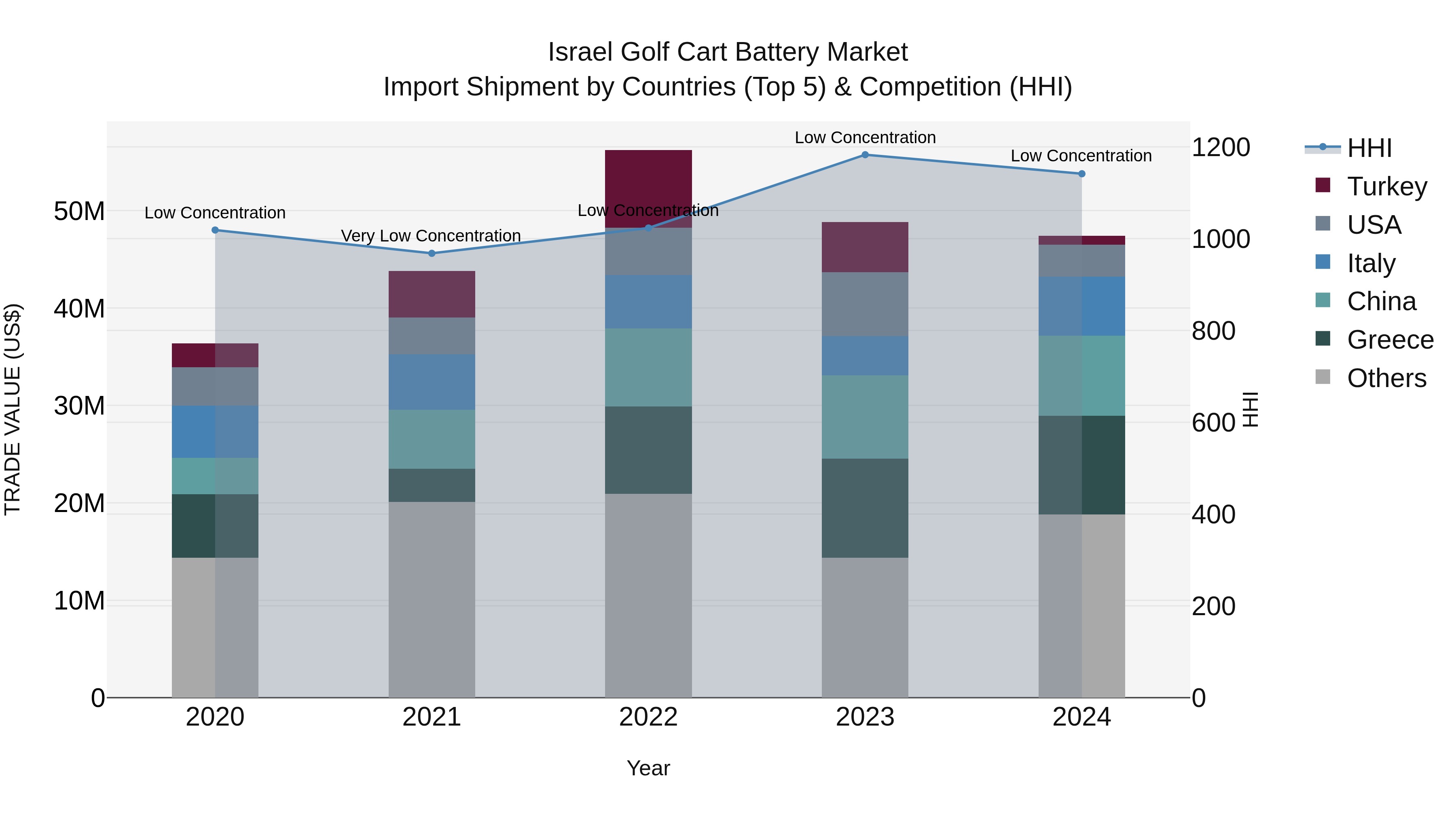The height and width of the screenshot is (819, 1456).
Task: Click the 2021 x-axis label
Action: pos(432,717)
